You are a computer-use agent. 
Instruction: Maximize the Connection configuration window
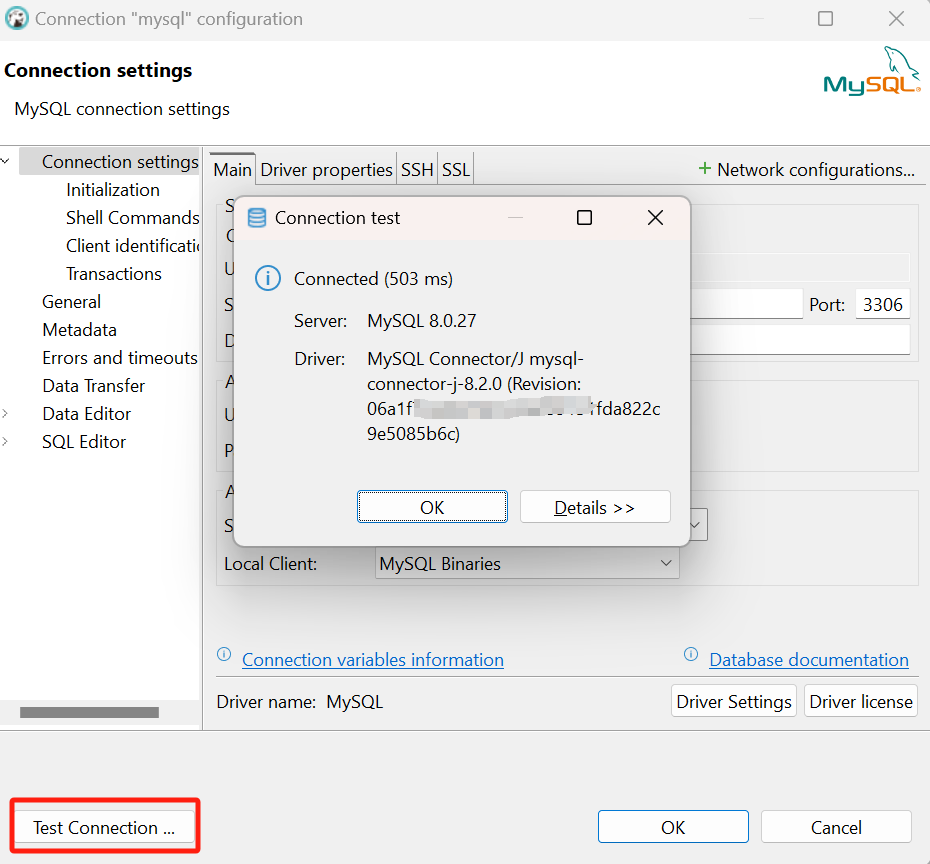[825, 19]
